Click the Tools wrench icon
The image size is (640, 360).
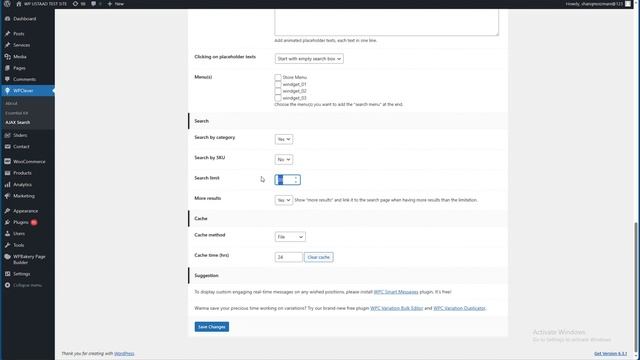coord(7,245)
